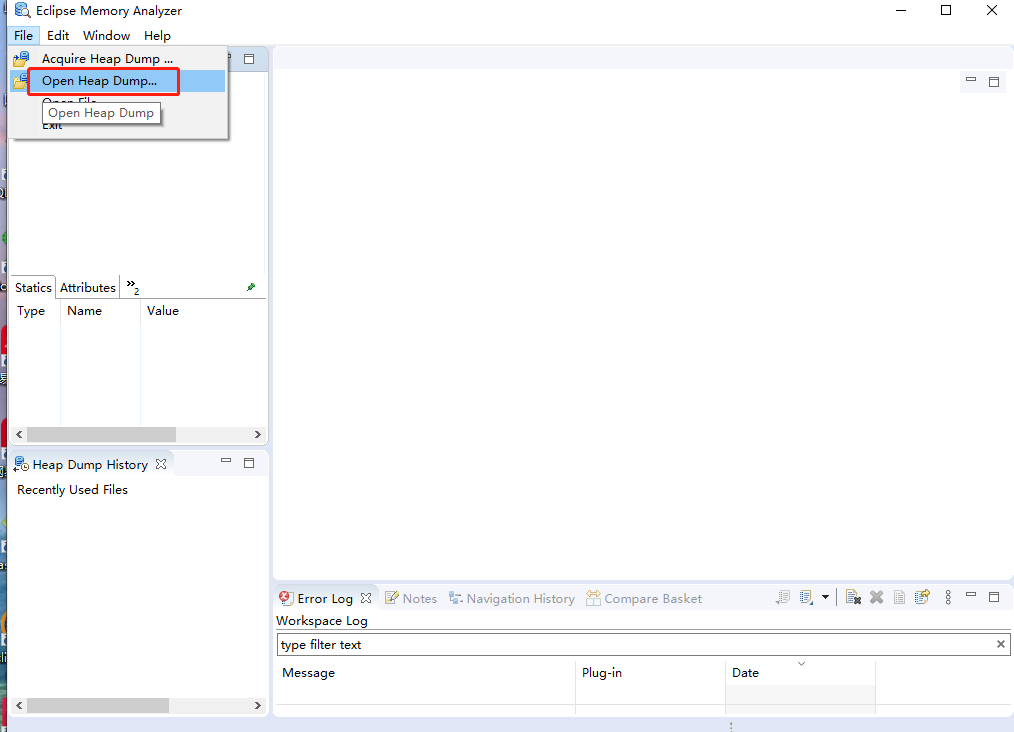Click inspector scrollbar right arrow
The width and height of the screenshot is (1014, 732).
pos(257,435)
